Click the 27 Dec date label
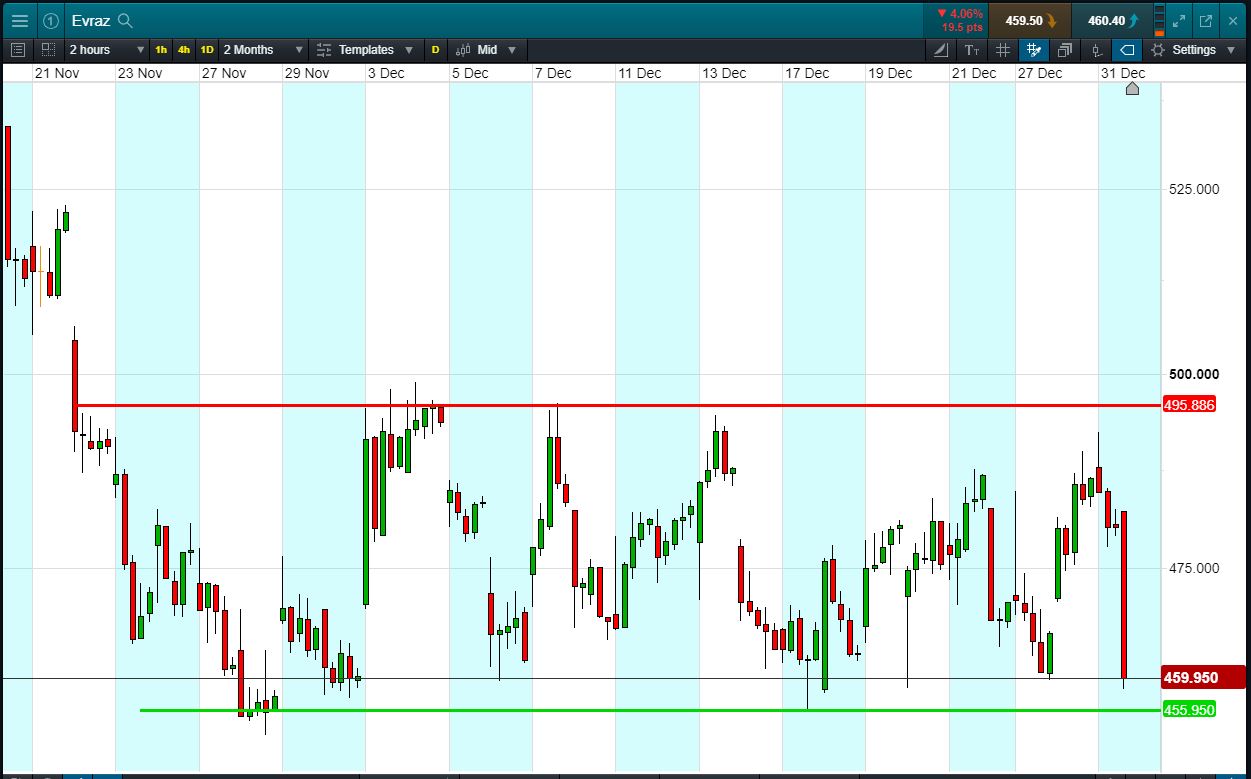The image size is (1251, 779). coord(1040,73)
